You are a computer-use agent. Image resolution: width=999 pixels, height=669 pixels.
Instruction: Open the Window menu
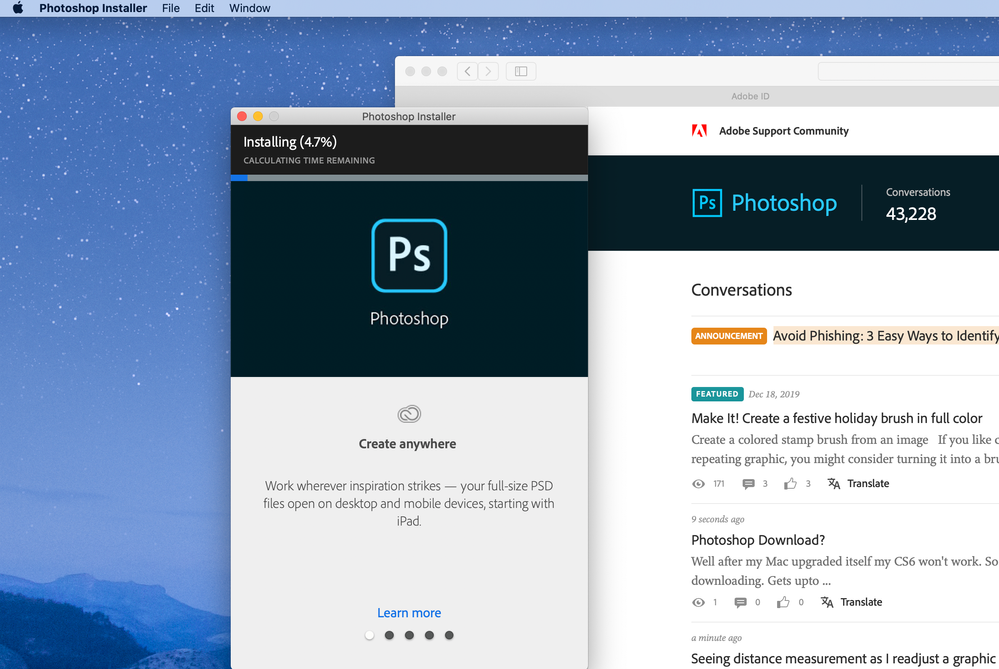[x=250, y=8]
